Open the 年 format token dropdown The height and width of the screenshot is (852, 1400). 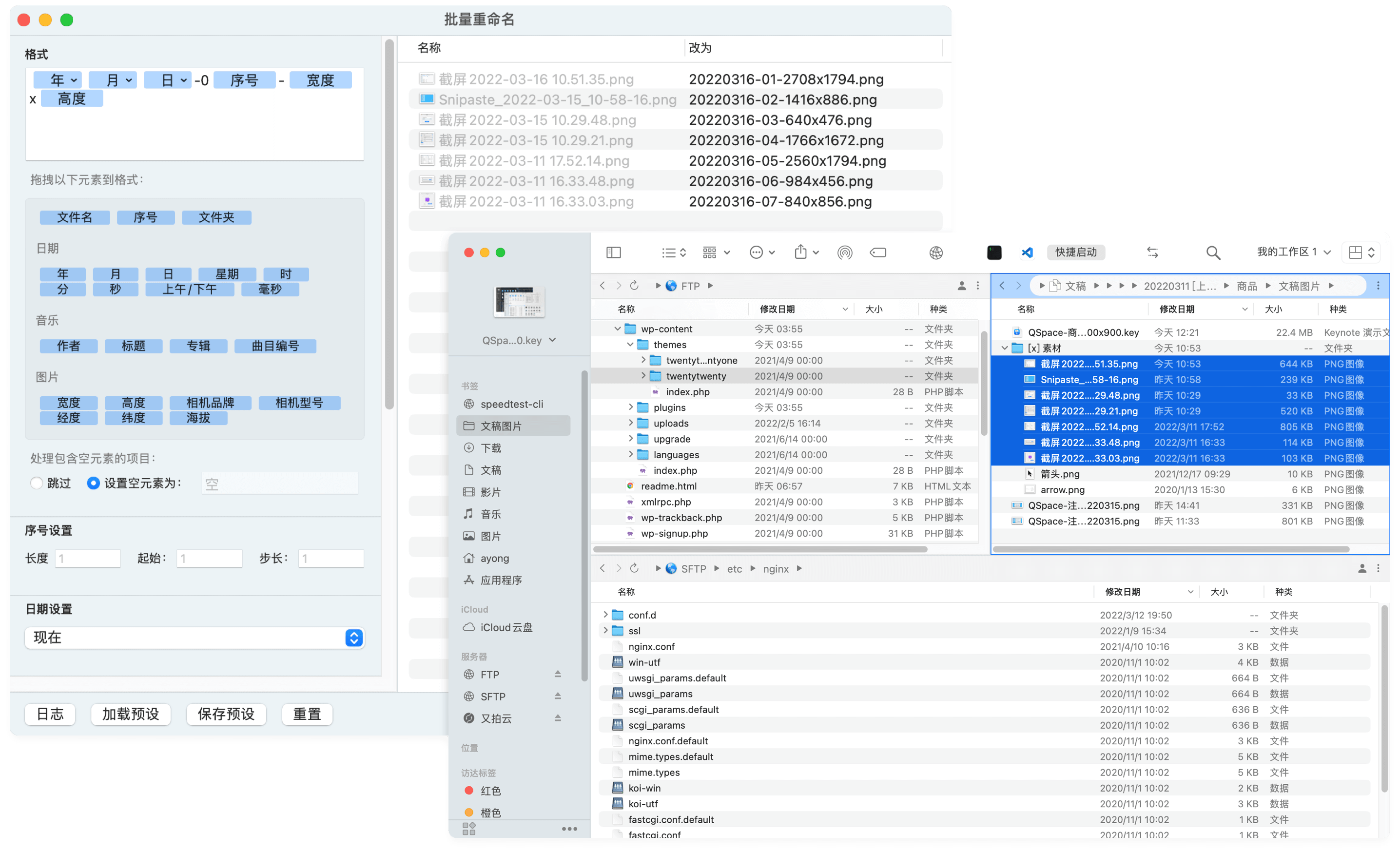click(x=73, y=80)
